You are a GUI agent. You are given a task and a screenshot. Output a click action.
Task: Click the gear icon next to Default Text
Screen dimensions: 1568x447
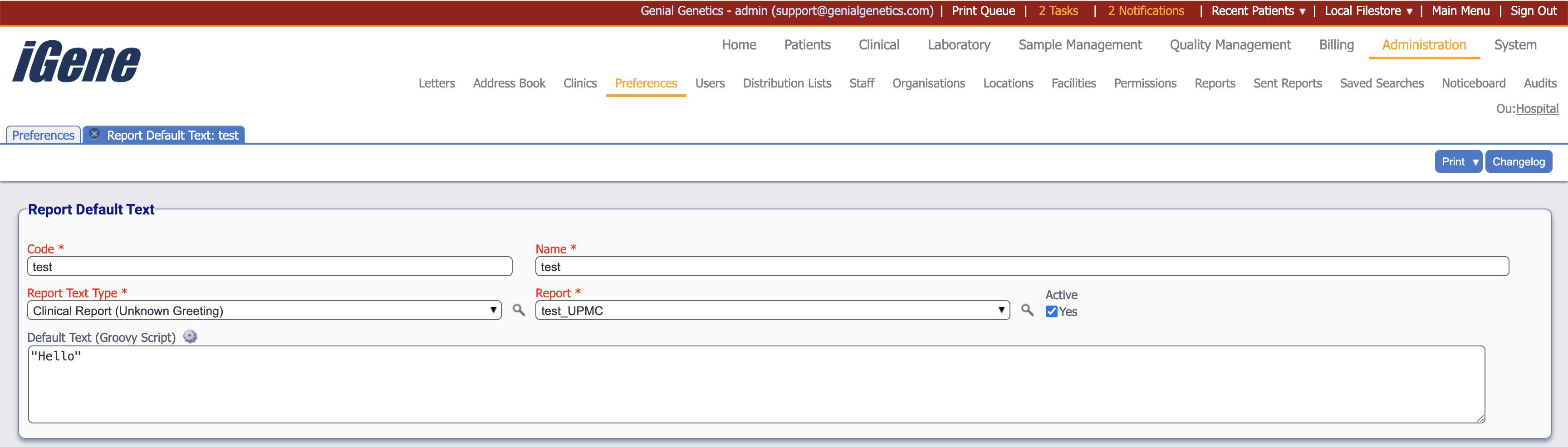(x=191, y=337)
